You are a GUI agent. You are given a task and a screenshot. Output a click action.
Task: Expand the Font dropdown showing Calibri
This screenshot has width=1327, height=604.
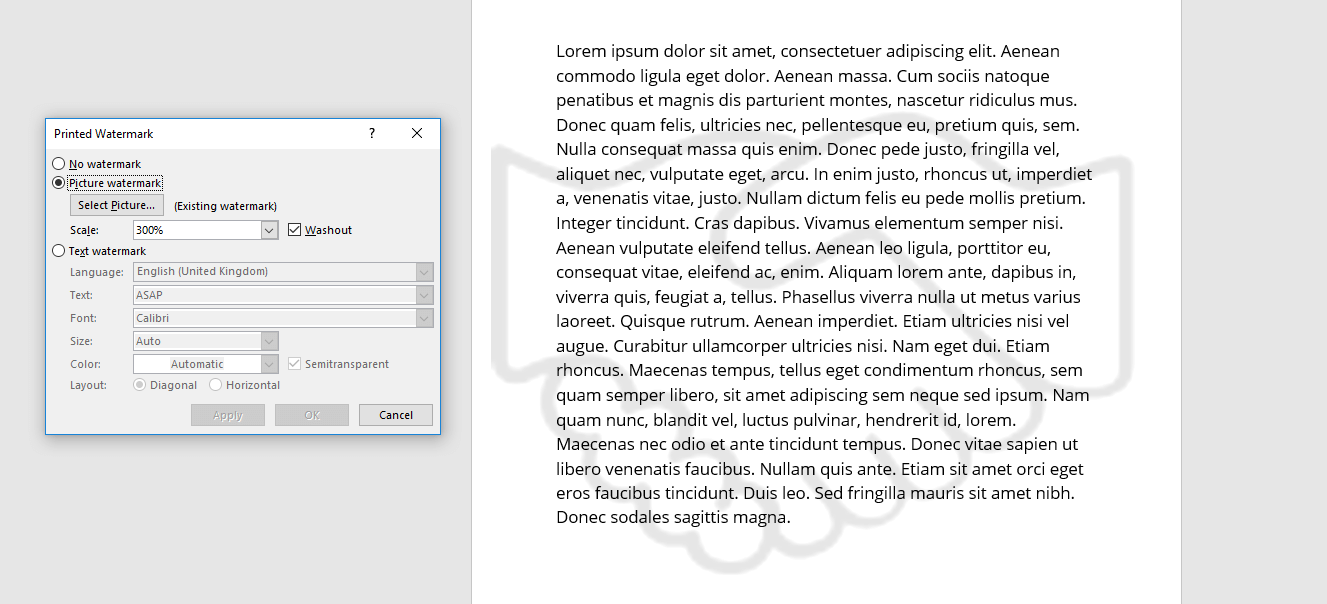click(x=425, y=318)
